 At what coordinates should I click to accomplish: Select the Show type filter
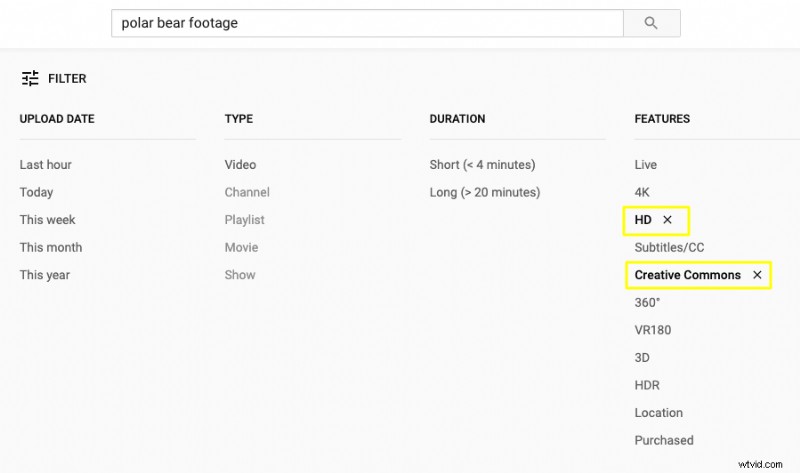pos(240,275)
